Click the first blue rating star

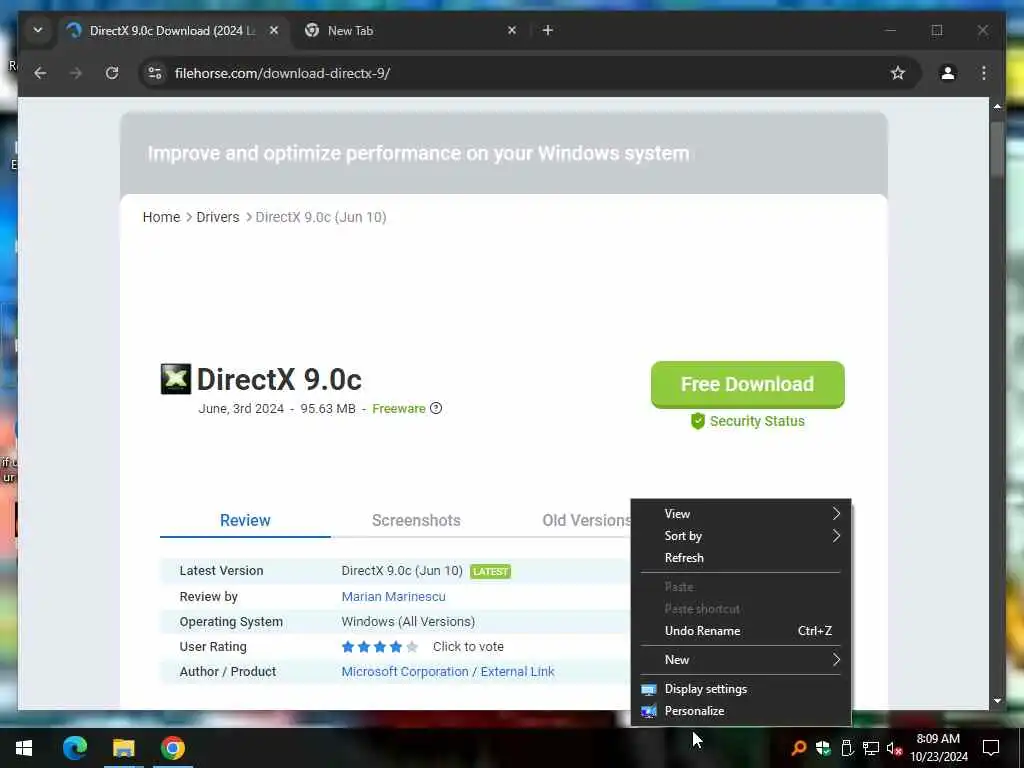tap(347, 647)
